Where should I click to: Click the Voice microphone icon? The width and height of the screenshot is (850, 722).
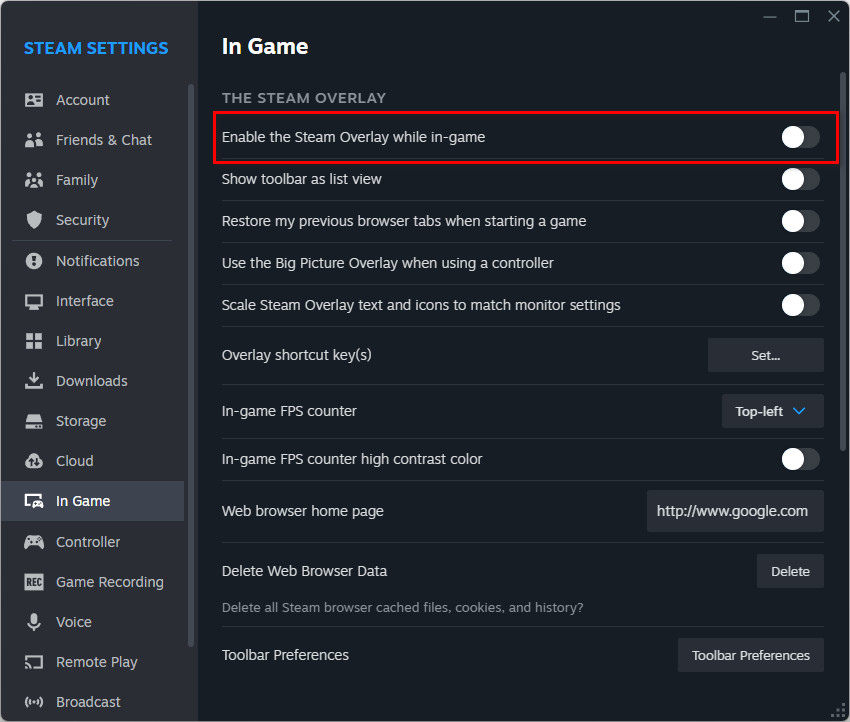[x=34, y=622]
